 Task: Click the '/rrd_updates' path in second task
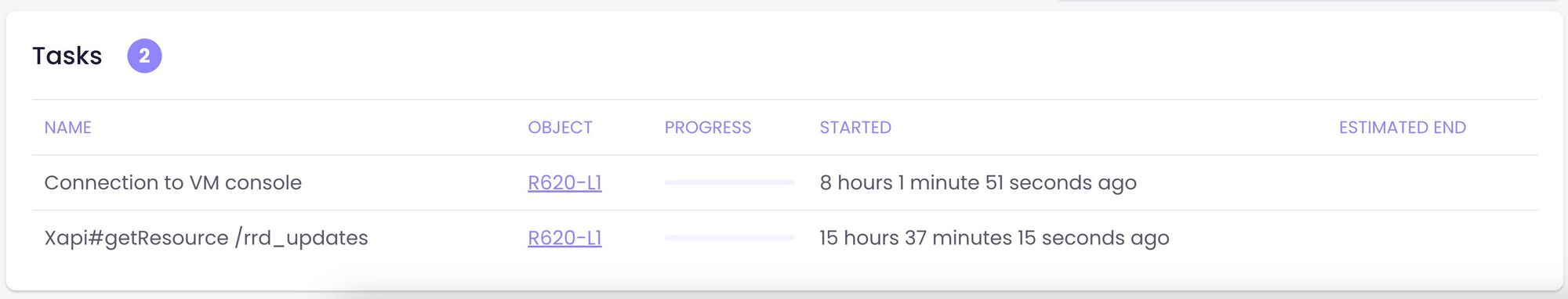point(301,238)
